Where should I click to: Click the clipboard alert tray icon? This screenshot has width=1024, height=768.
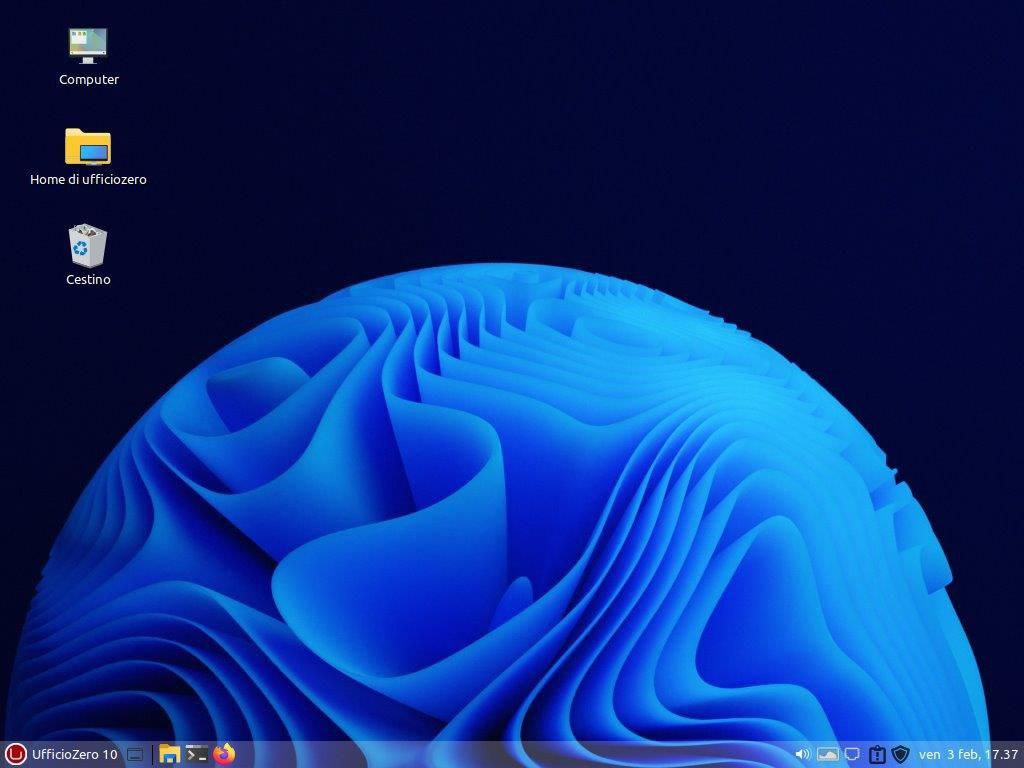coord(877,754)
